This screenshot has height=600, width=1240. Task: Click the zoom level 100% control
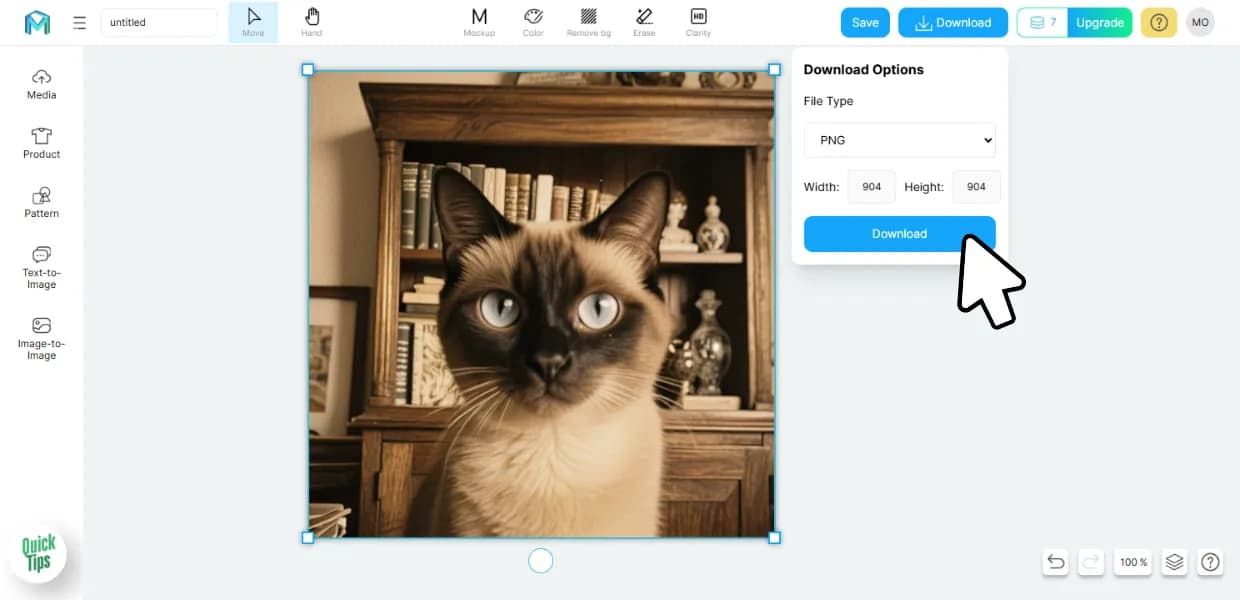pos(1133,562)
